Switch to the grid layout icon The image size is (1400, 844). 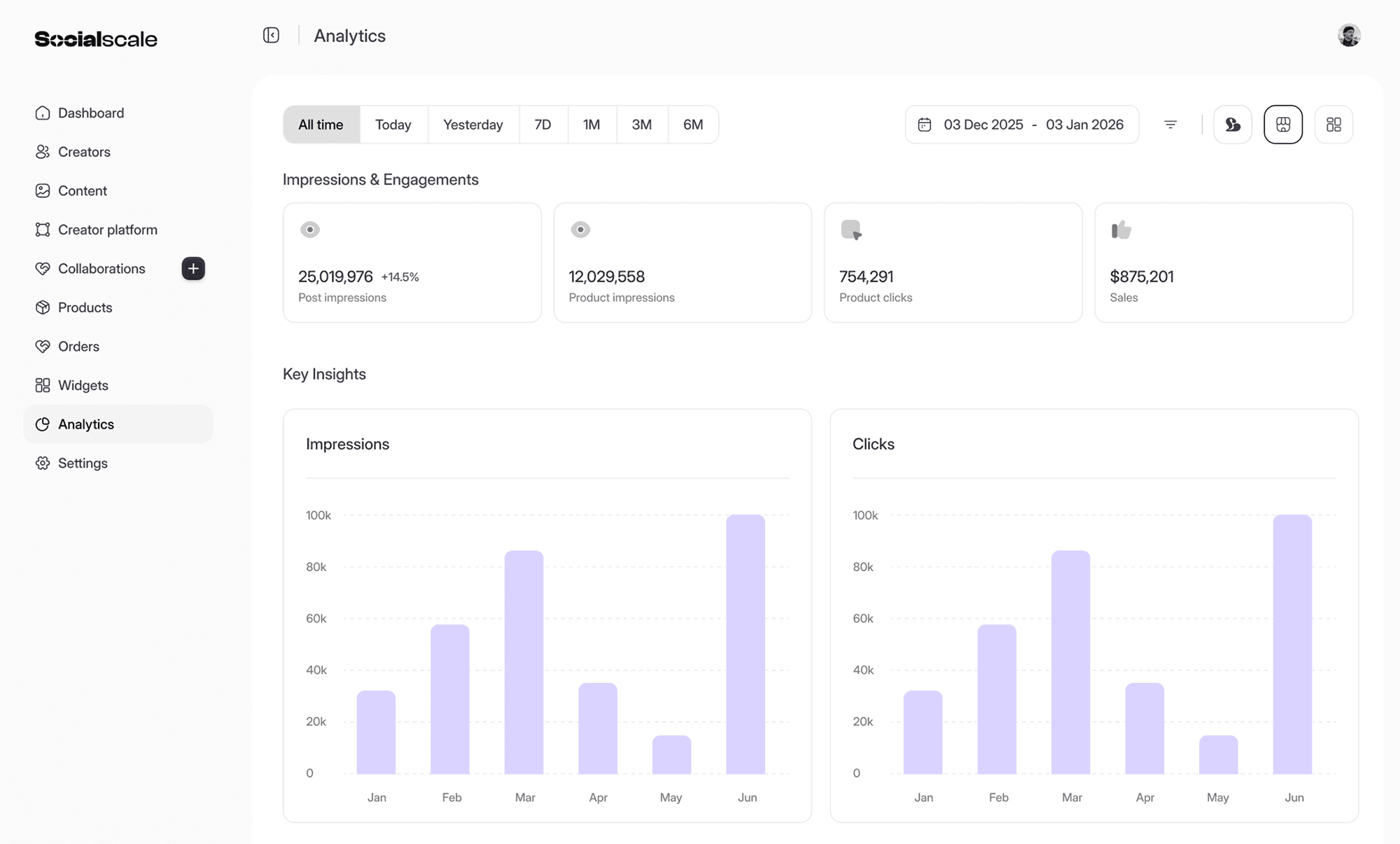point(1333,125)
